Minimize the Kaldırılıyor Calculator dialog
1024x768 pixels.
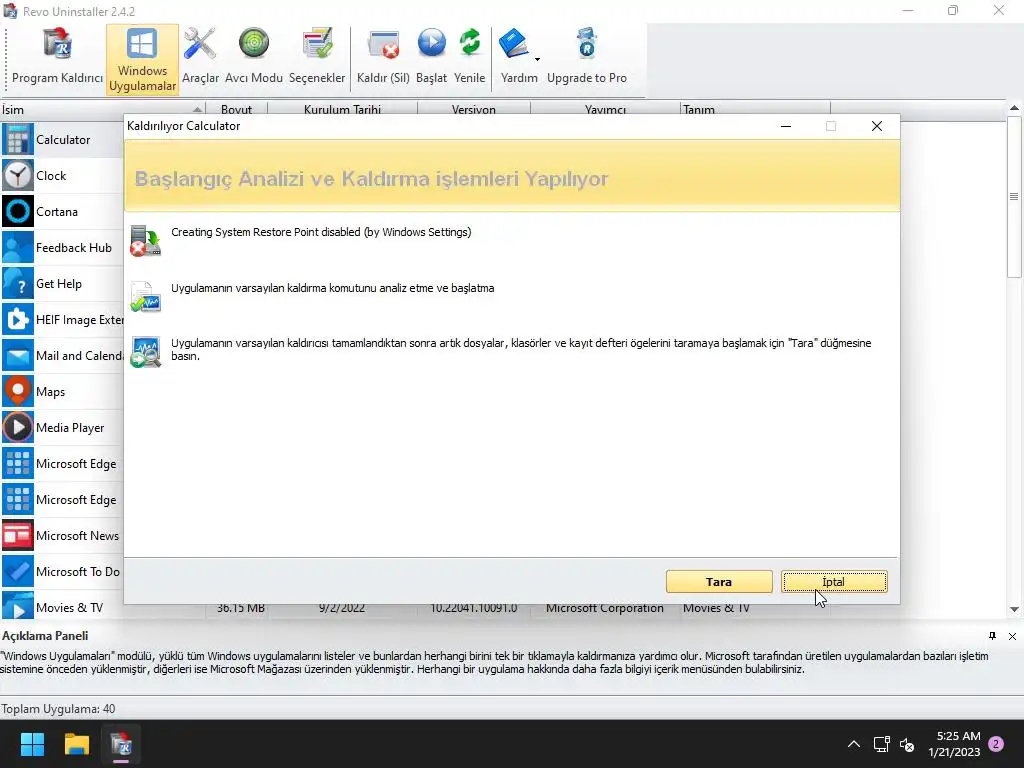[786, 126]
